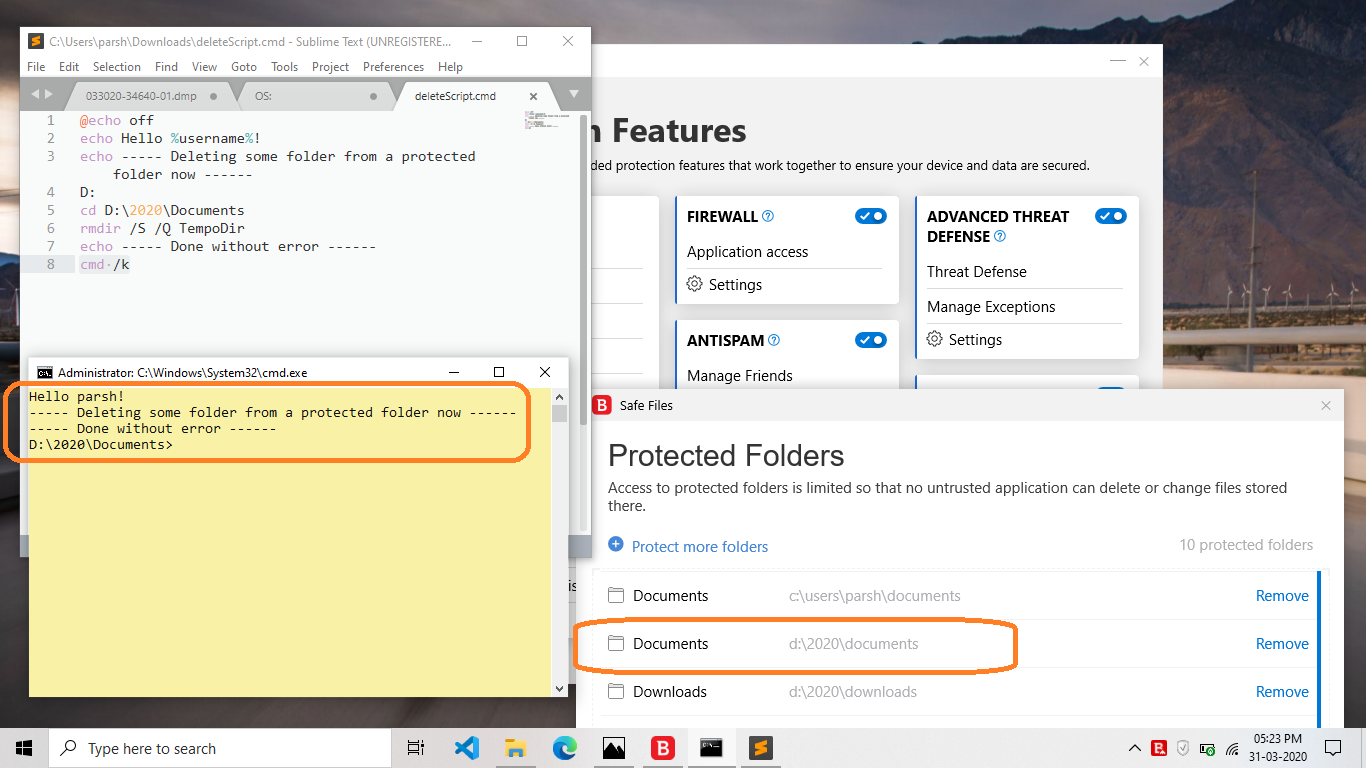Image resolution: width=1366 pixels, height=768 pixels.
Task: Open the File menu in Sublime Text
Action: coord(36,67)
